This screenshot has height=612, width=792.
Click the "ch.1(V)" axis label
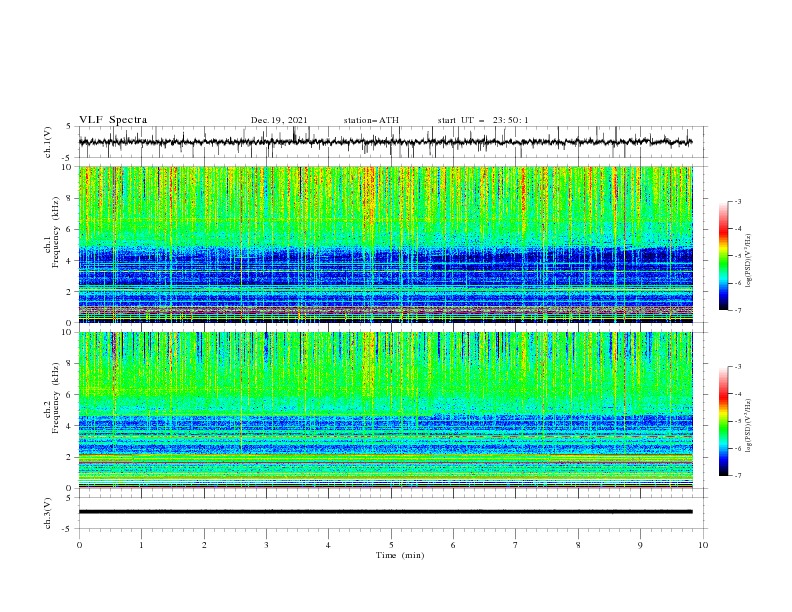click(48, 142)
